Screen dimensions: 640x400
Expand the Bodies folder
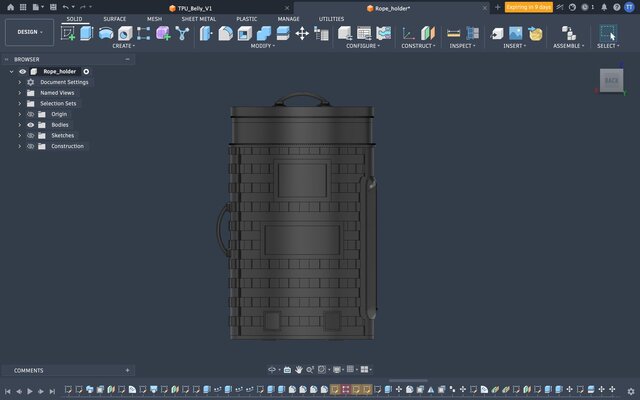point(19,125)
